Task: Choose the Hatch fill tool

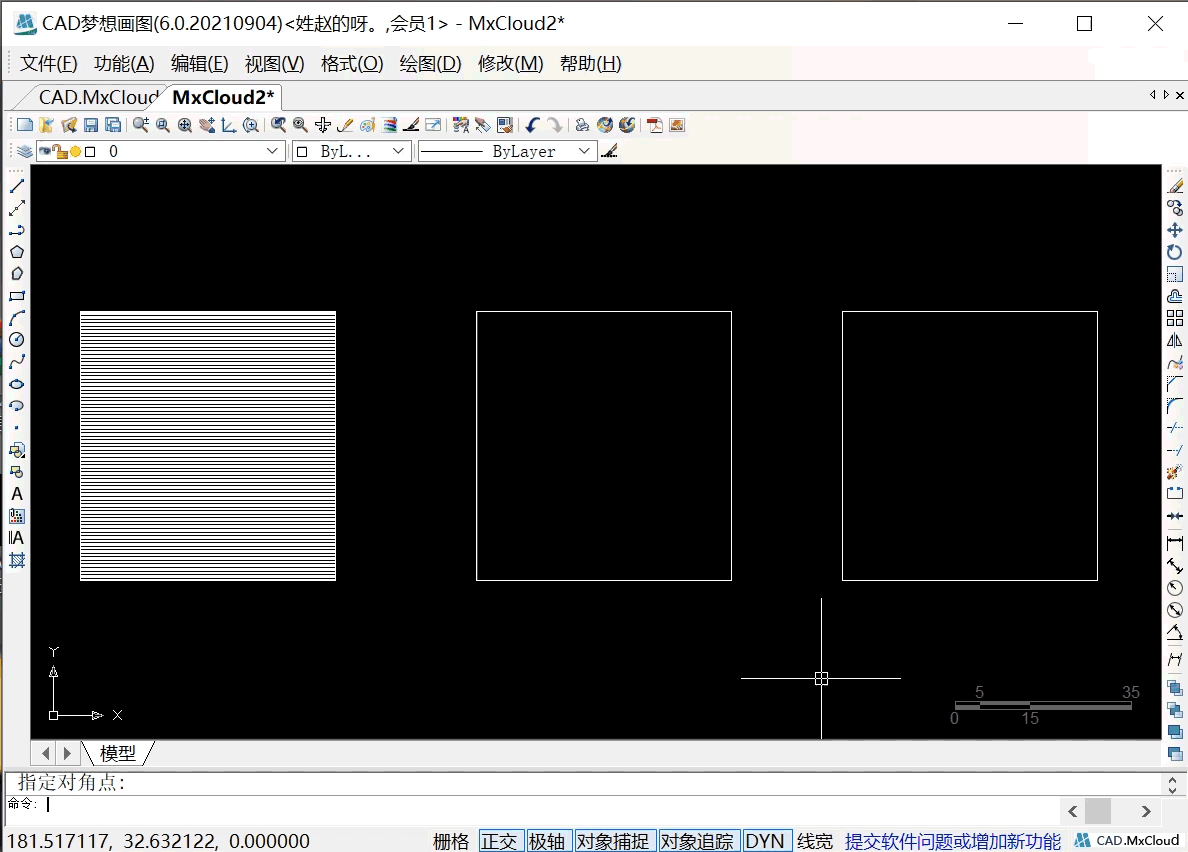Action: pos(17,561)
